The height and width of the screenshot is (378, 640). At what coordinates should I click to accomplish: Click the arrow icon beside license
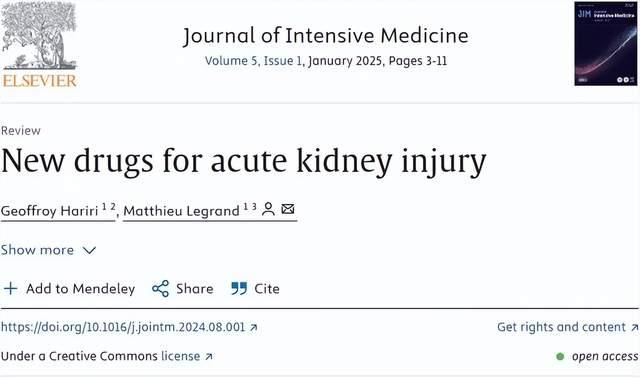pyautogui.click(x=209, y=357)
